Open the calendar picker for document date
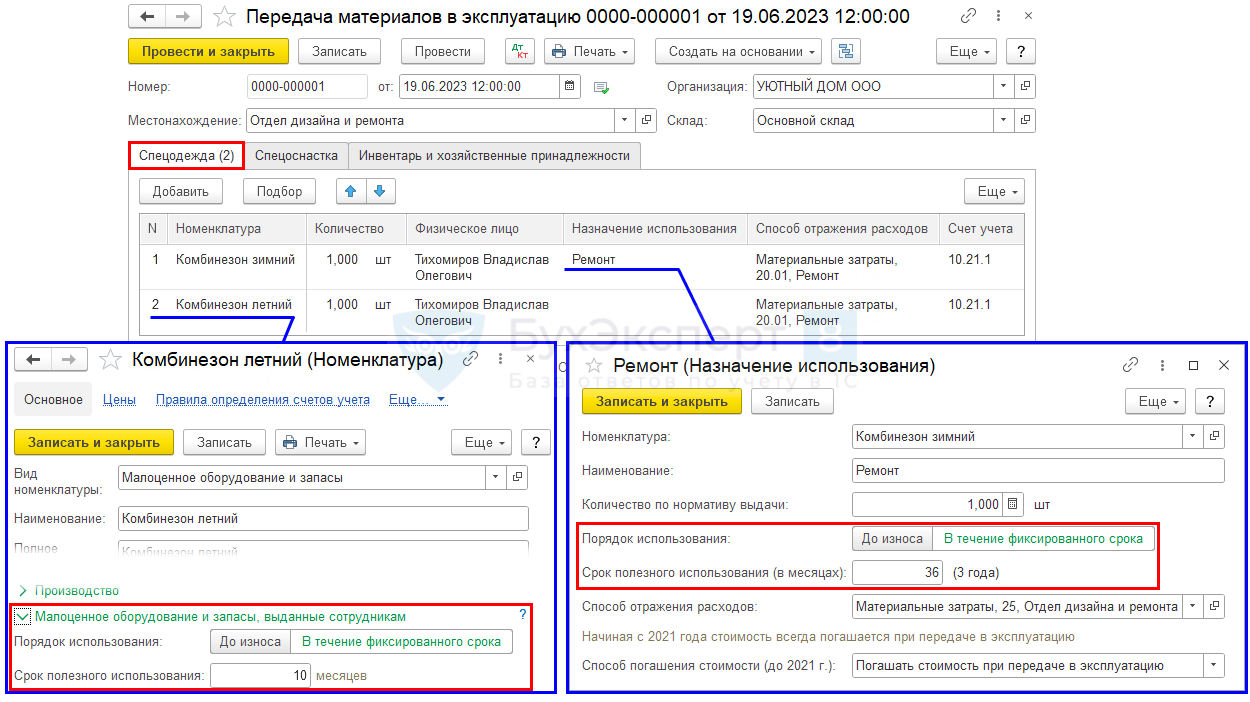The height and width of the screenshot is (702, 1250). pyautogui.click(x=569, y=87)
